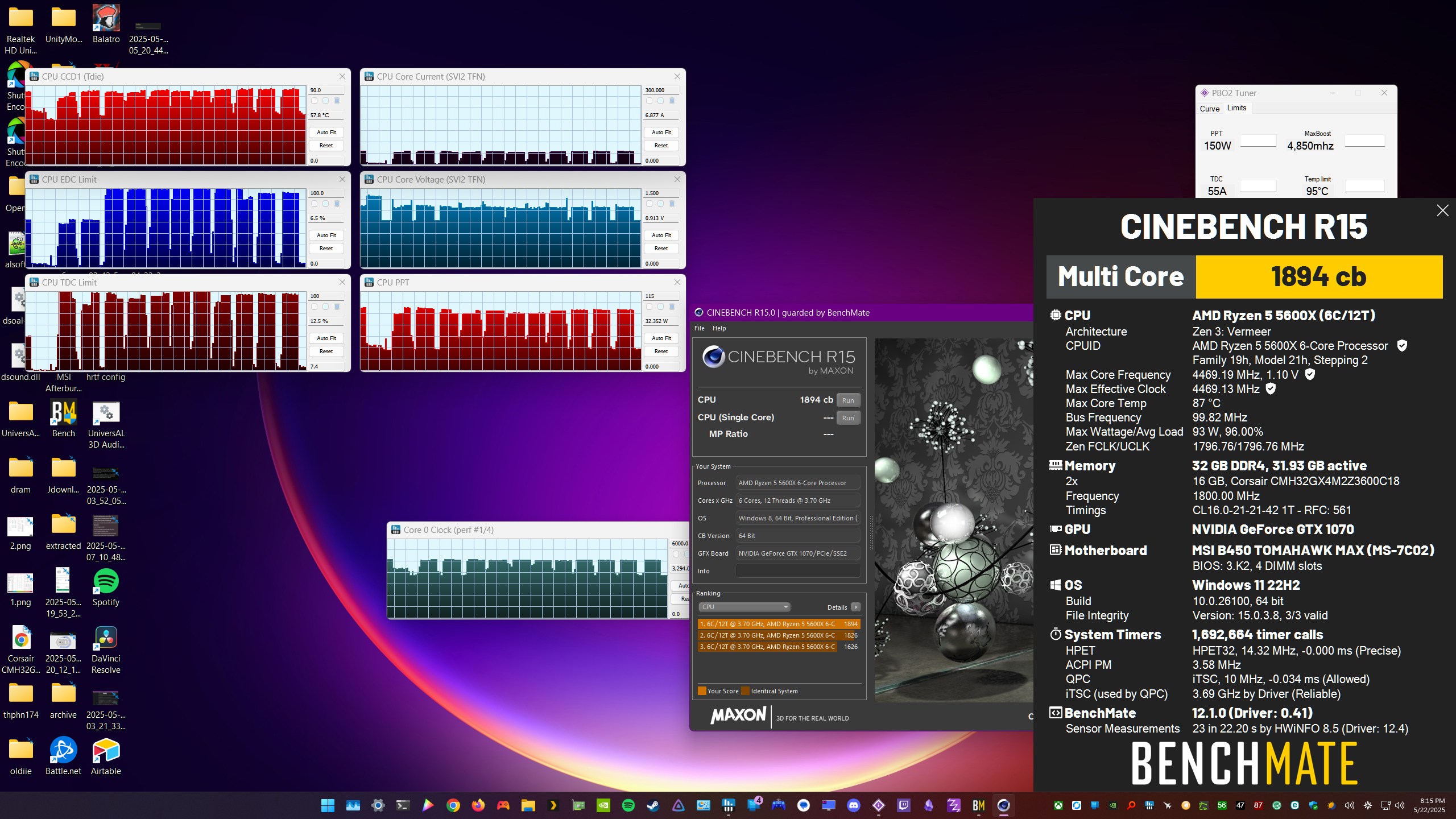
Task: Click the Temp limit input field in PBO2 Tuner
Action: coord(1364,186)
